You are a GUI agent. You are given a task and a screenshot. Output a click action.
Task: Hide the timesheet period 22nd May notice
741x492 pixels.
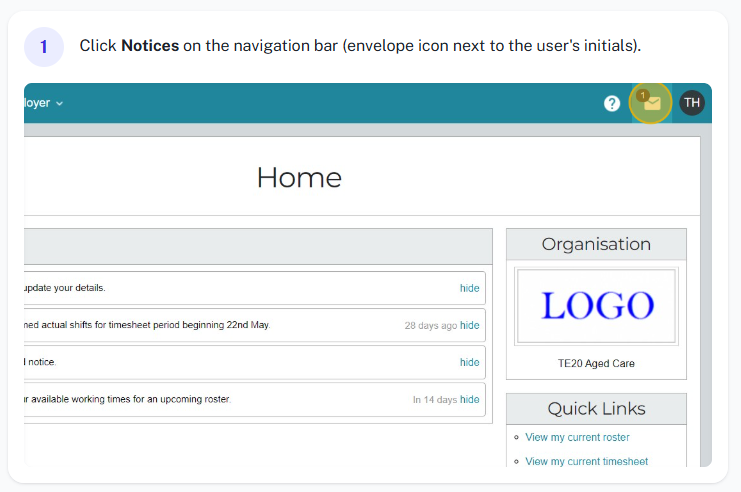pos(469,325)
